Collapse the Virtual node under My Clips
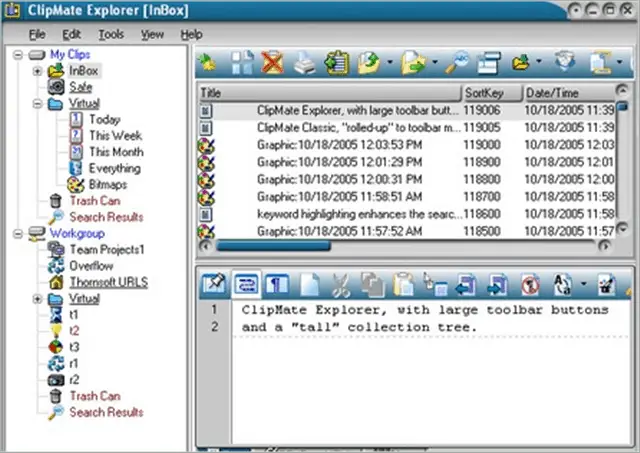 (37, 104)
